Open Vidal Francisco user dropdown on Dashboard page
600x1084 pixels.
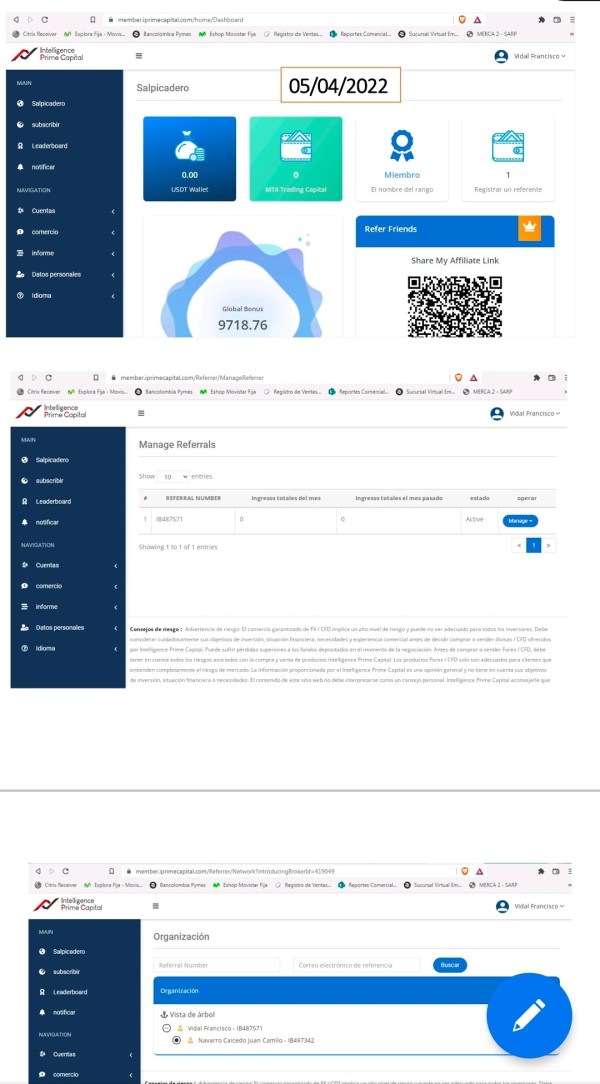[530, 56]
